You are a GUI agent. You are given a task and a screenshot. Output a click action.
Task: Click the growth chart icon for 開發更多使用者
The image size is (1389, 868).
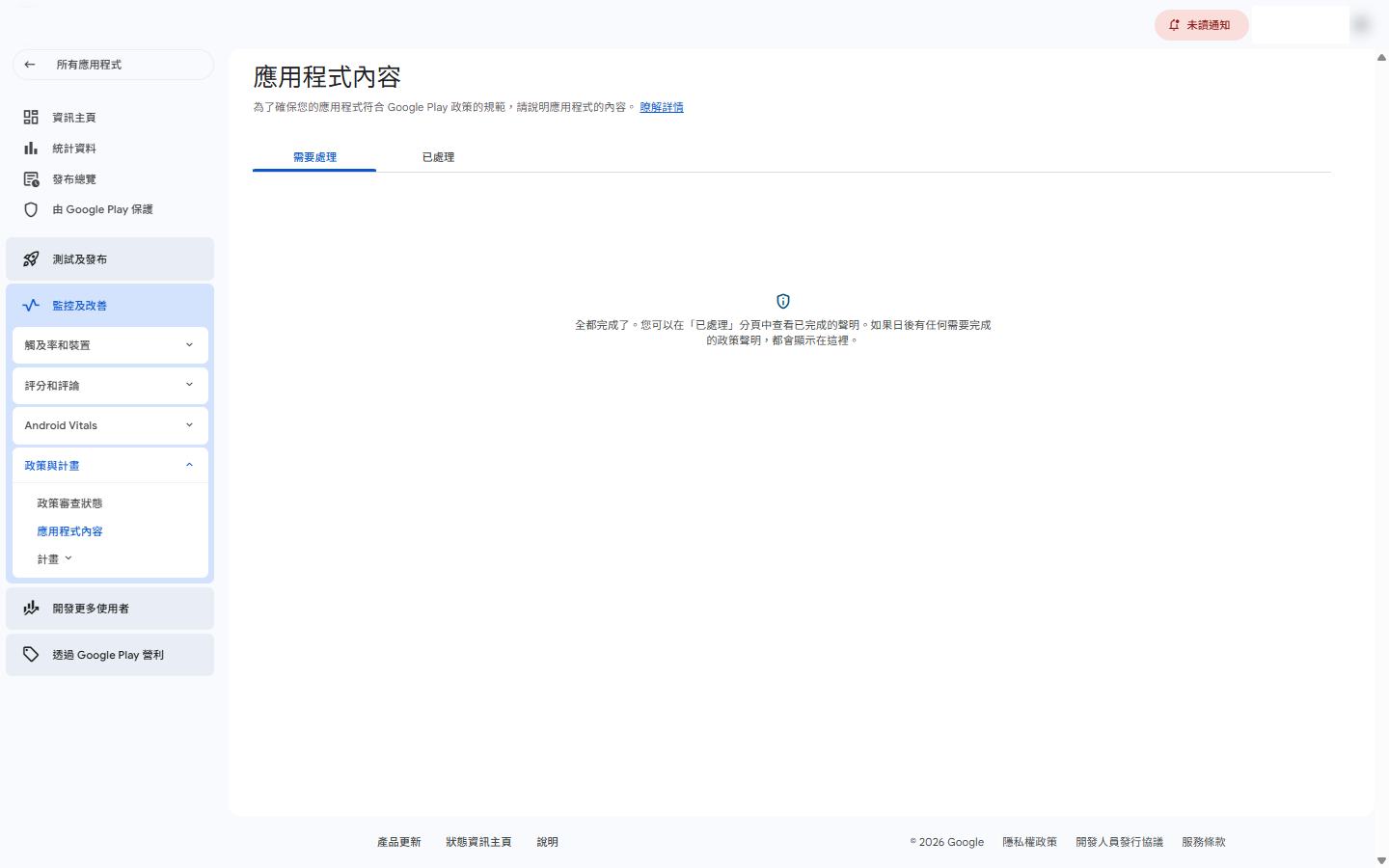(31, 608)
